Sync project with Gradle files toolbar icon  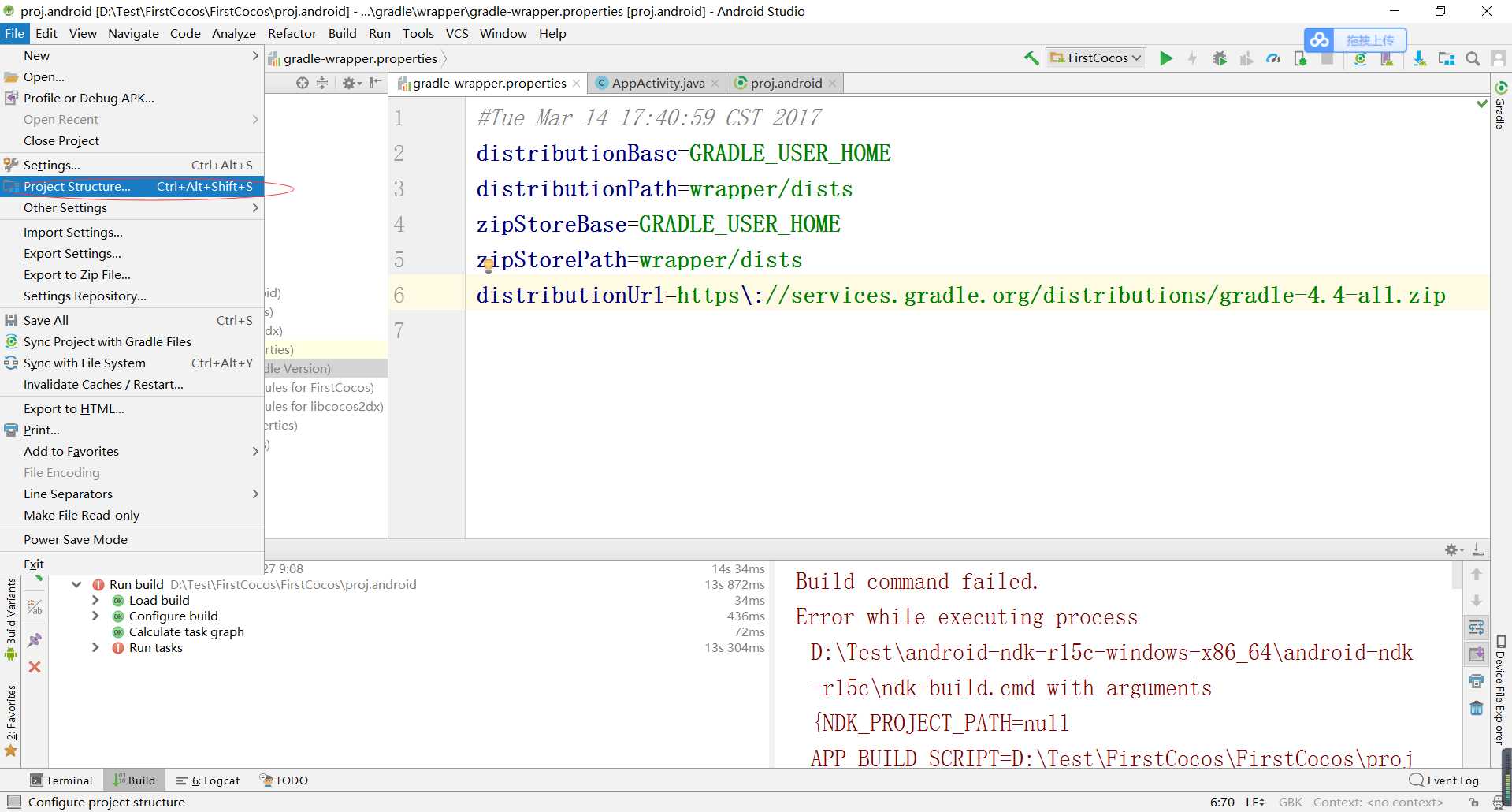pyautogui.click(x=1360, y=58)
